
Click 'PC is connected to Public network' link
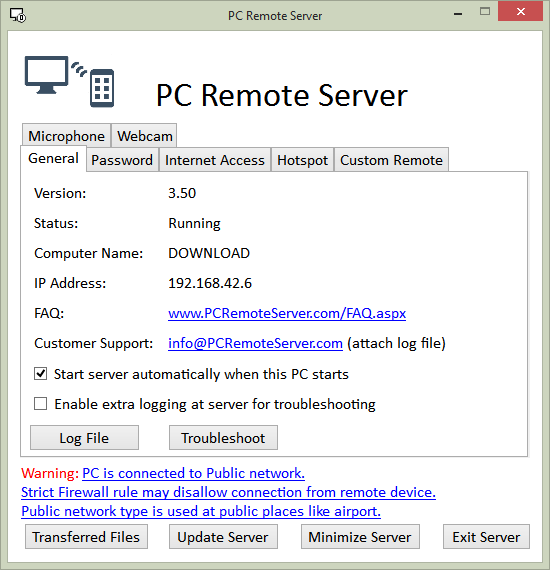pos(193,473)
